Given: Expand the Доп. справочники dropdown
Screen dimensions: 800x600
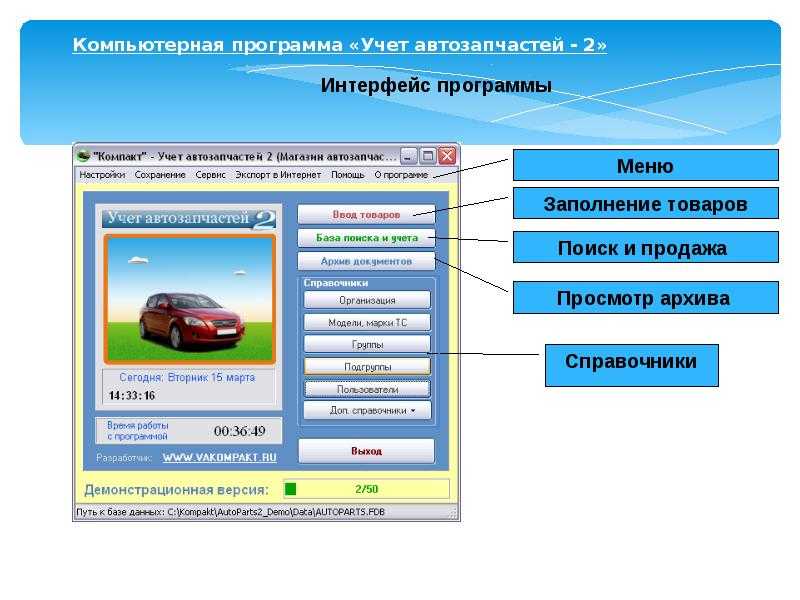Looking at the screenshot, I should (x=367, y=411).
